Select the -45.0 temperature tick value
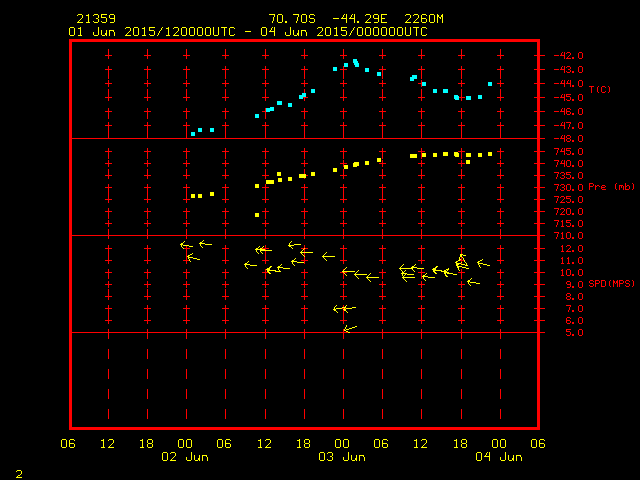Viewport: 640px width, 480px height. pyautogui.click(x=569, y=98)
